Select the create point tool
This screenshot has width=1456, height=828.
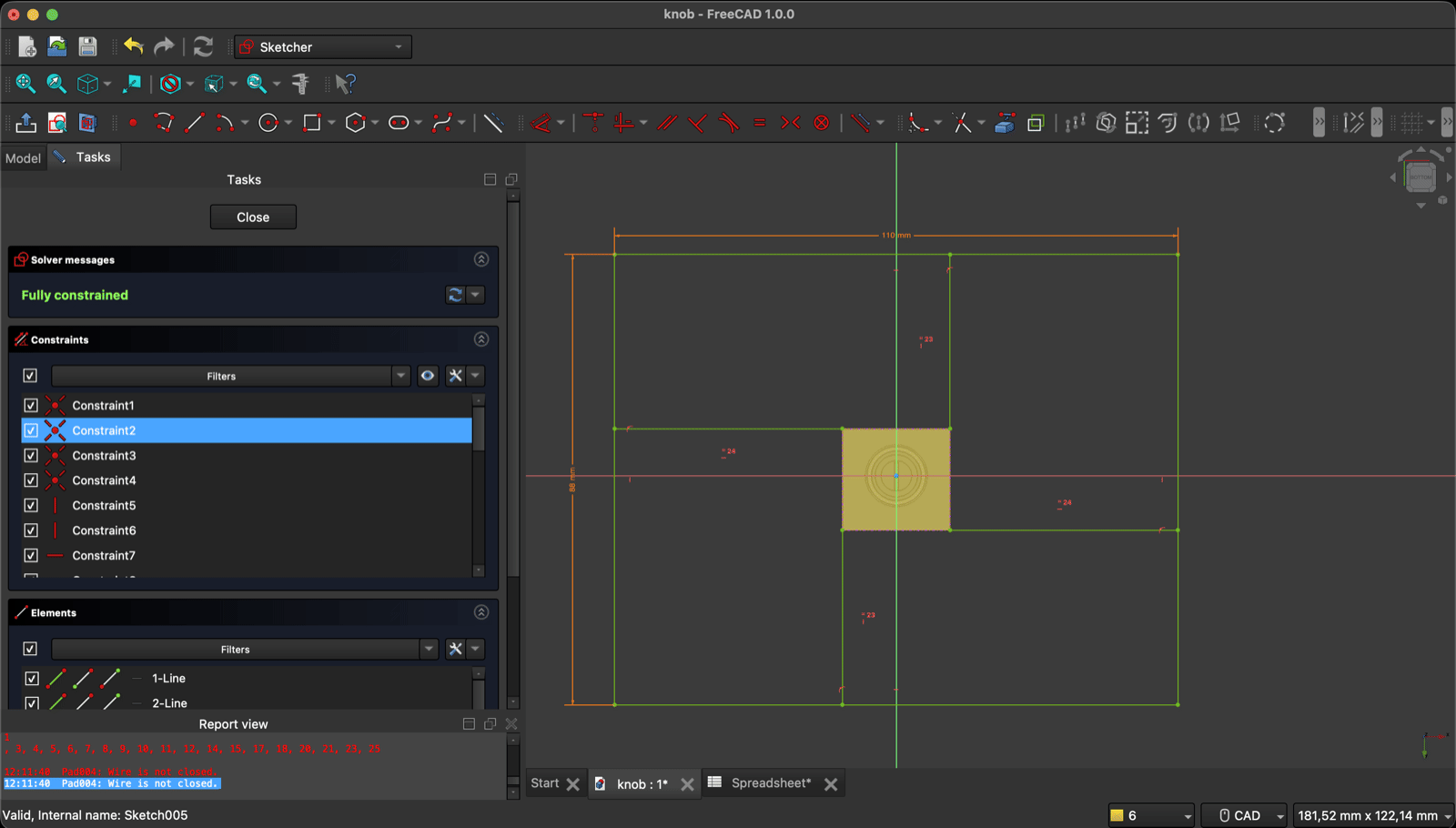tap(133, 123)
